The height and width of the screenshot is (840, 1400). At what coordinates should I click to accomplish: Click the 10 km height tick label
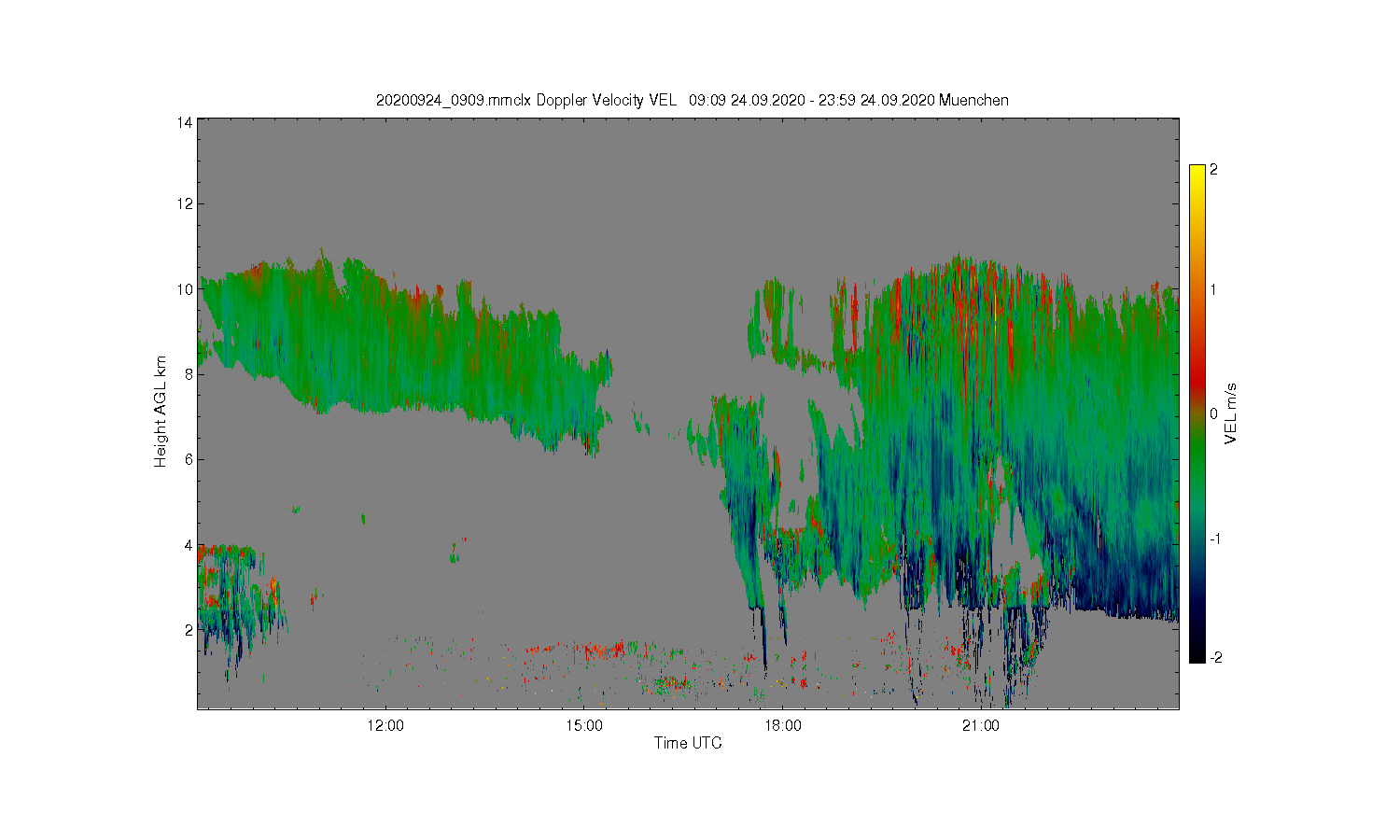(185, 289)
